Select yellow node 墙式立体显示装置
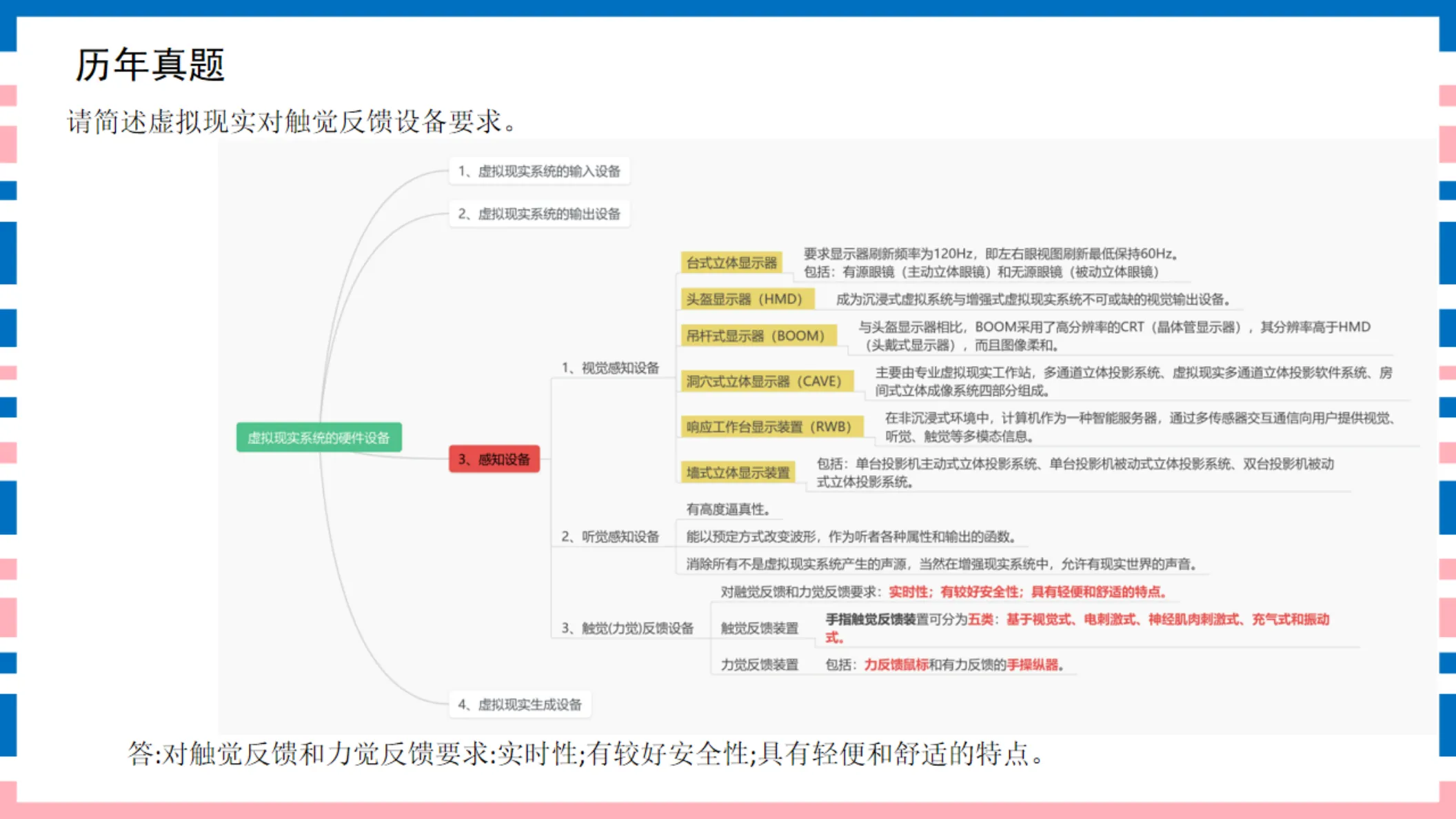This screenshot has width=1456, height=819. pyautogui.click(x=738, y=472)
